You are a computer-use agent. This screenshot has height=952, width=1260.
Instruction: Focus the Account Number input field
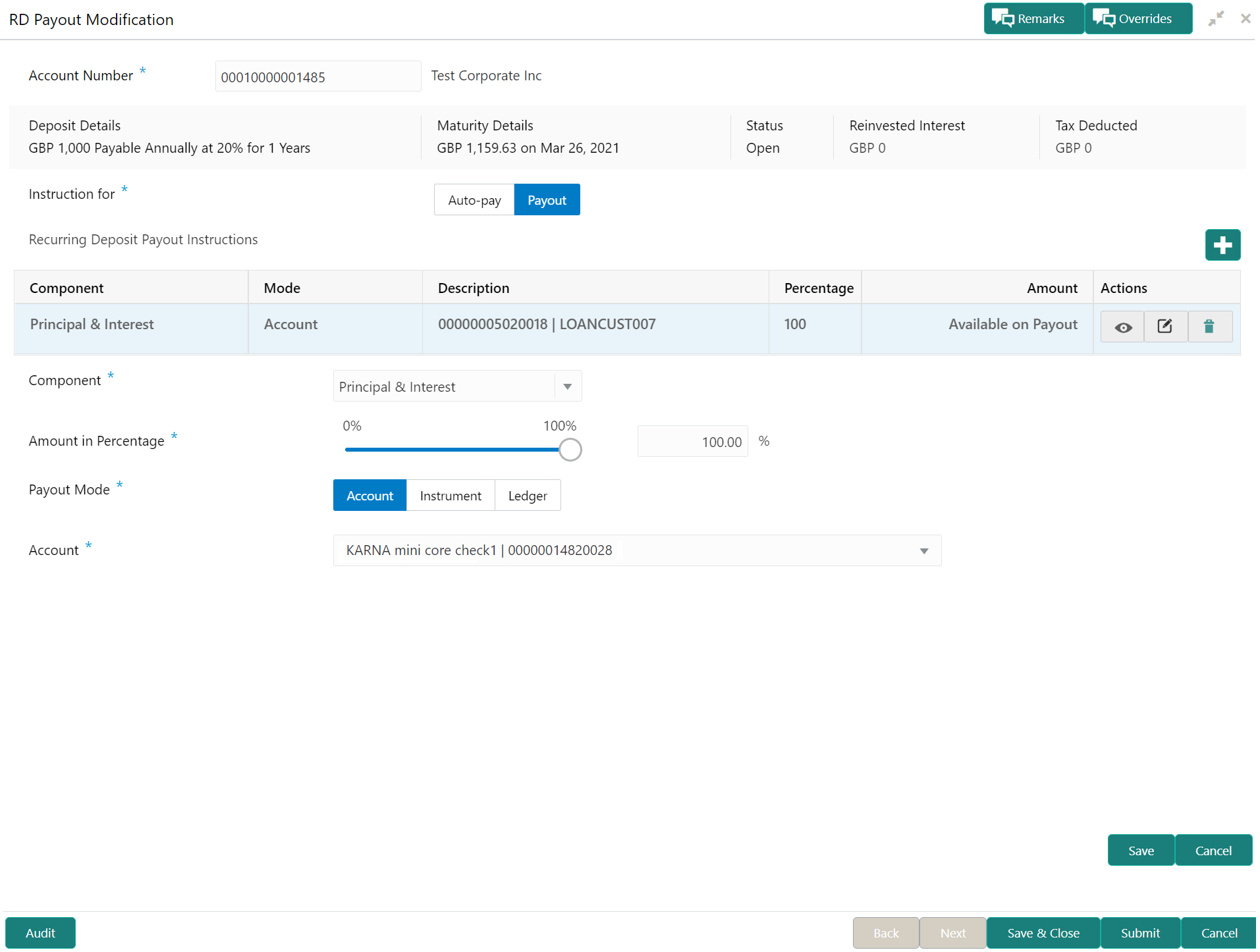pyautogui.click(x=318, y=76)
